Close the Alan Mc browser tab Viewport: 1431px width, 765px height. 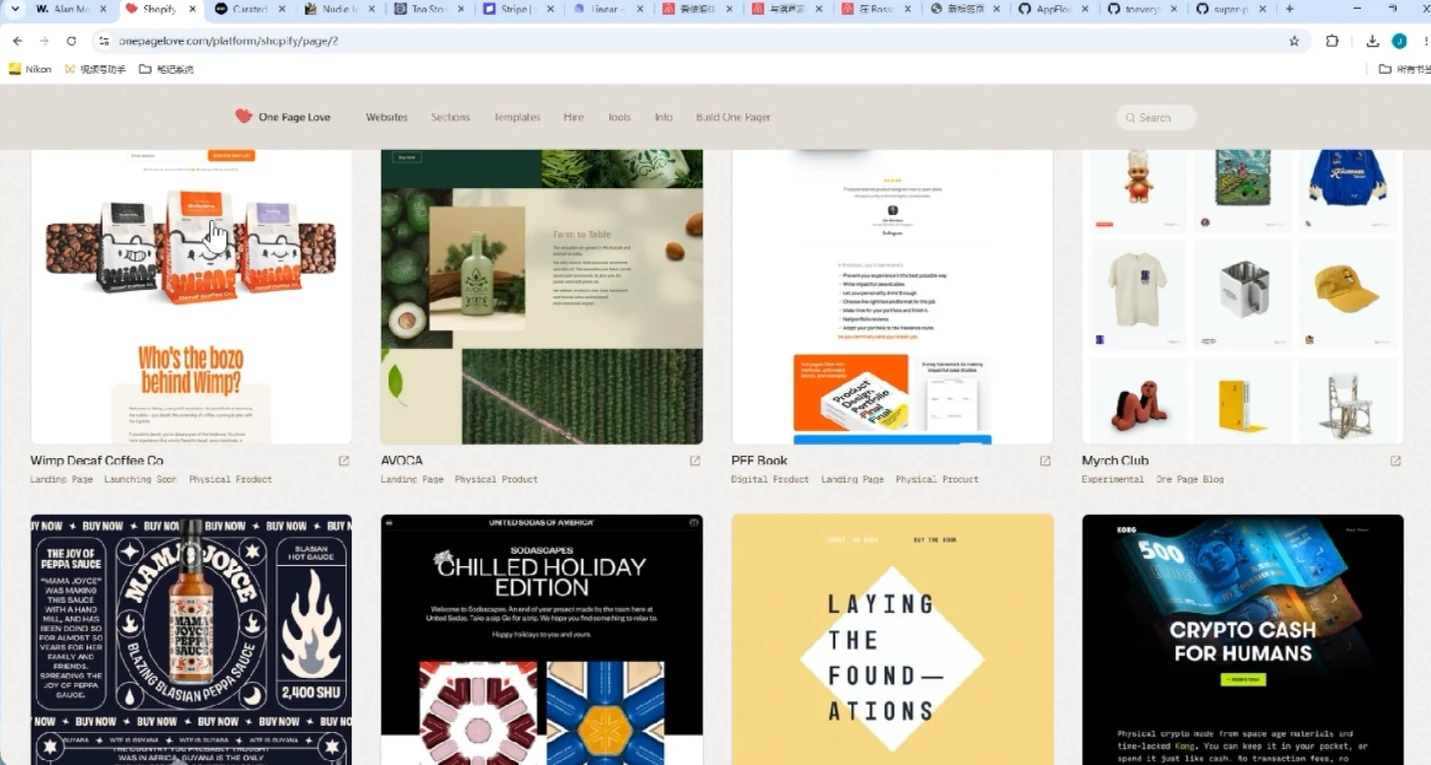coord(104,9)
